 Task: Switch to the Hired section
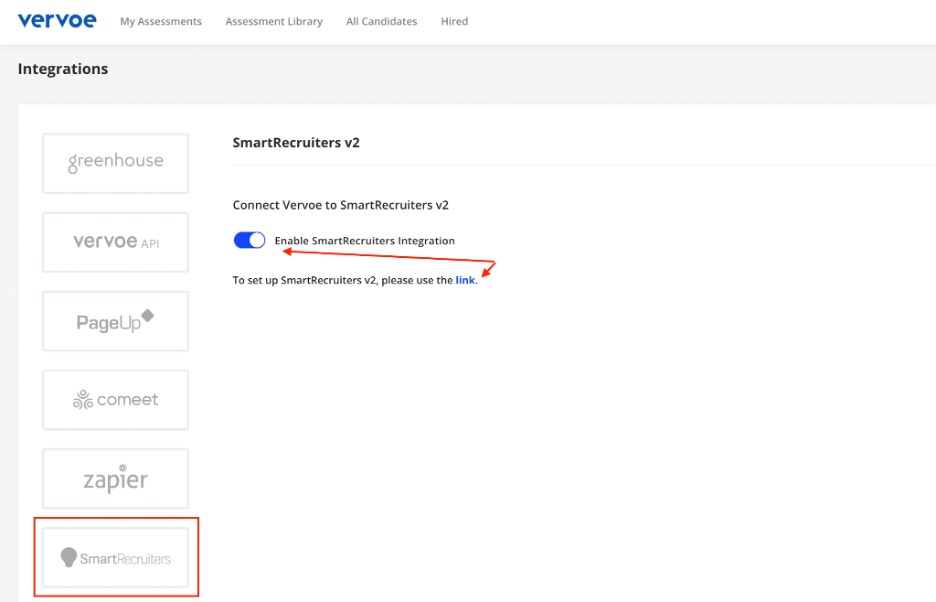pyautogui.click(x=454, y=21)
